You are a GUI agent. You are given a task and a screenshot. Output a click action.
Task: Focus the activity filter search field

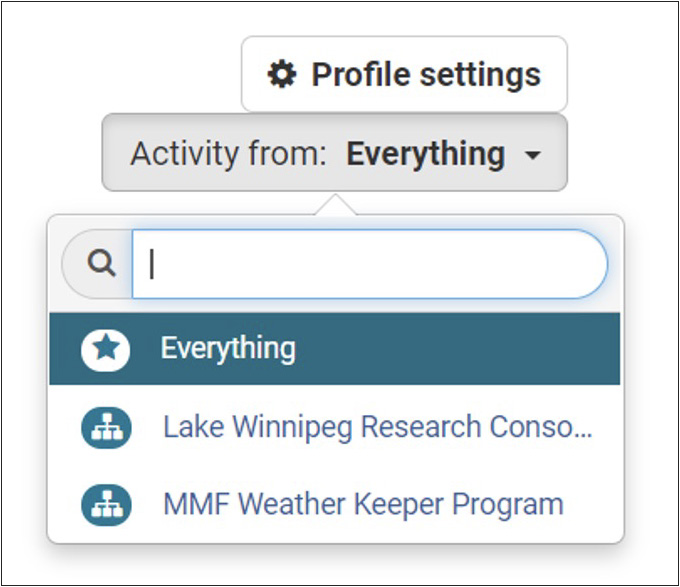(x=368, y=264)
